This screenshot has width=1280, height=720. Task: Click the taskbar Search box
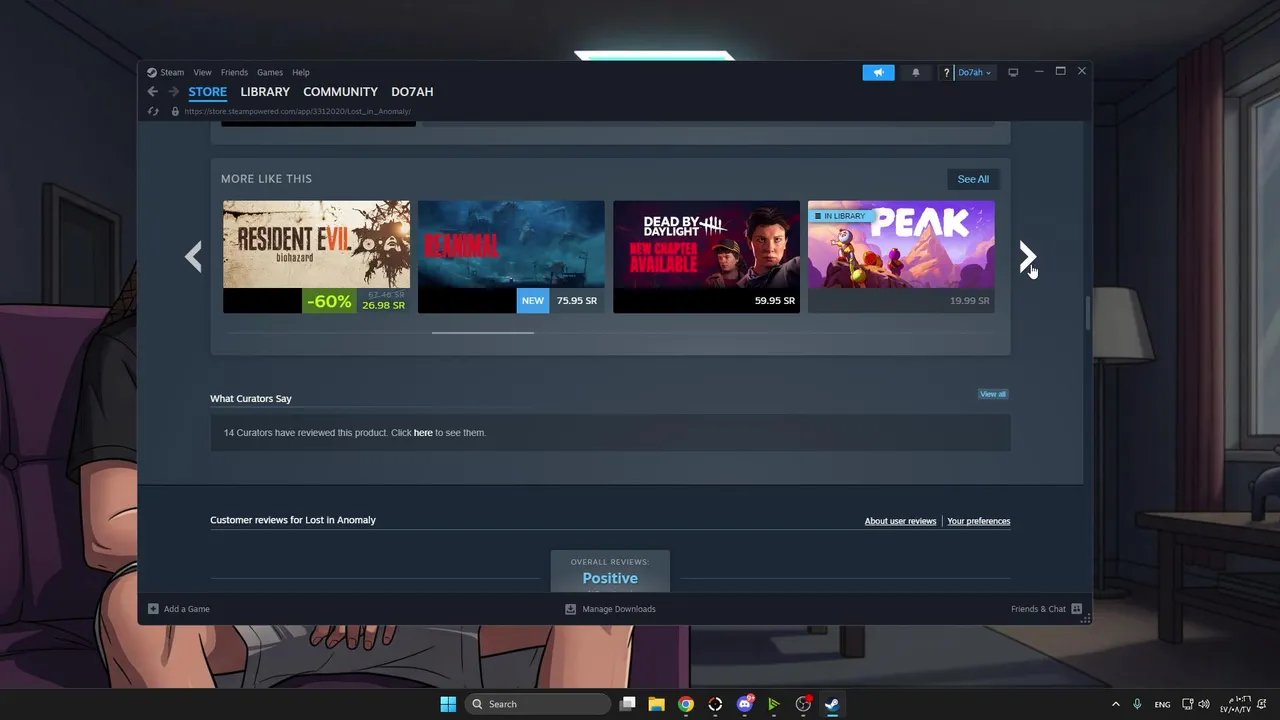pyautogui.click(x=539, y=704)
